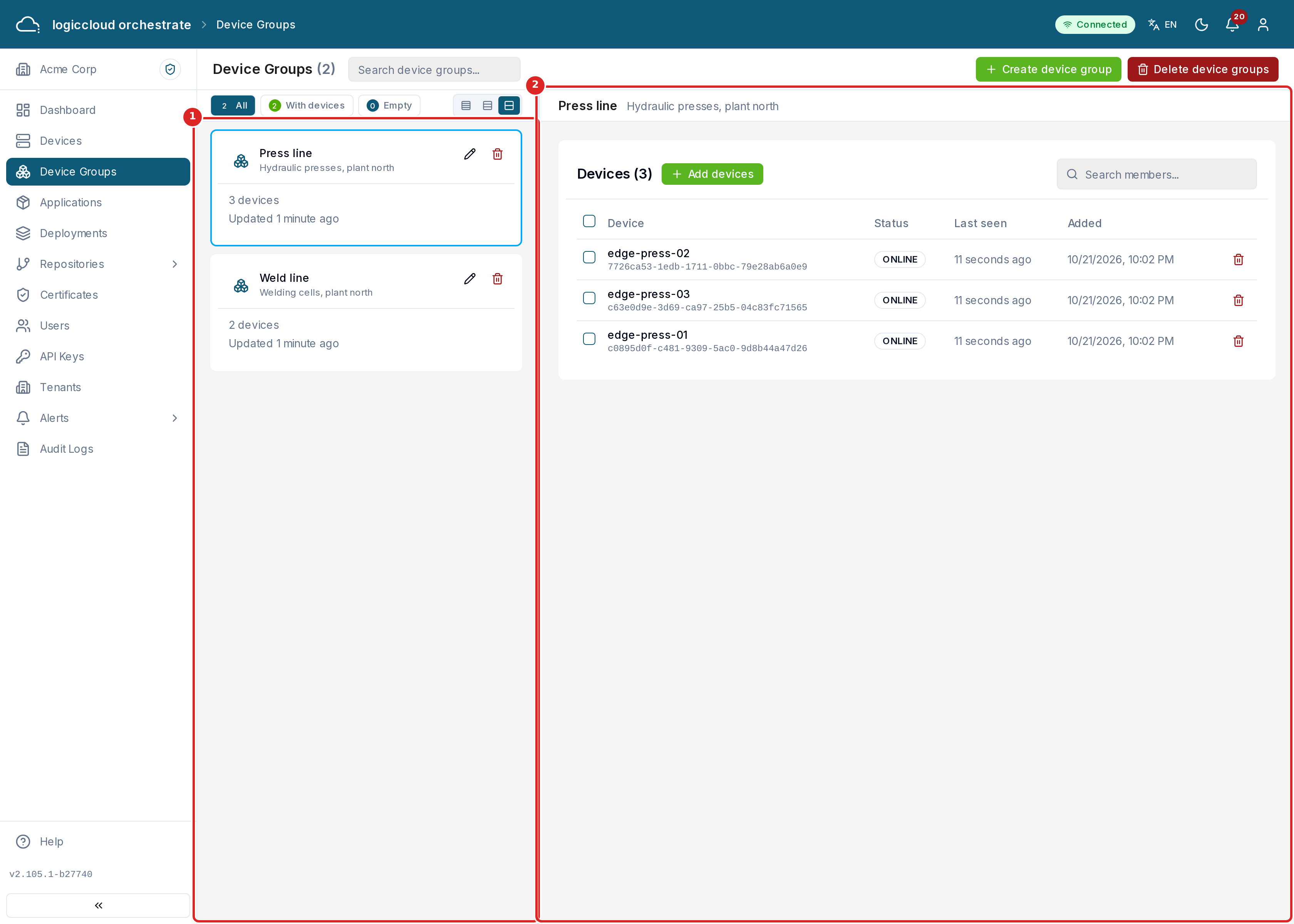Viewport: 1294px width, 924px height.
Task: Open the EN language selector
Action: point(1163,25)
